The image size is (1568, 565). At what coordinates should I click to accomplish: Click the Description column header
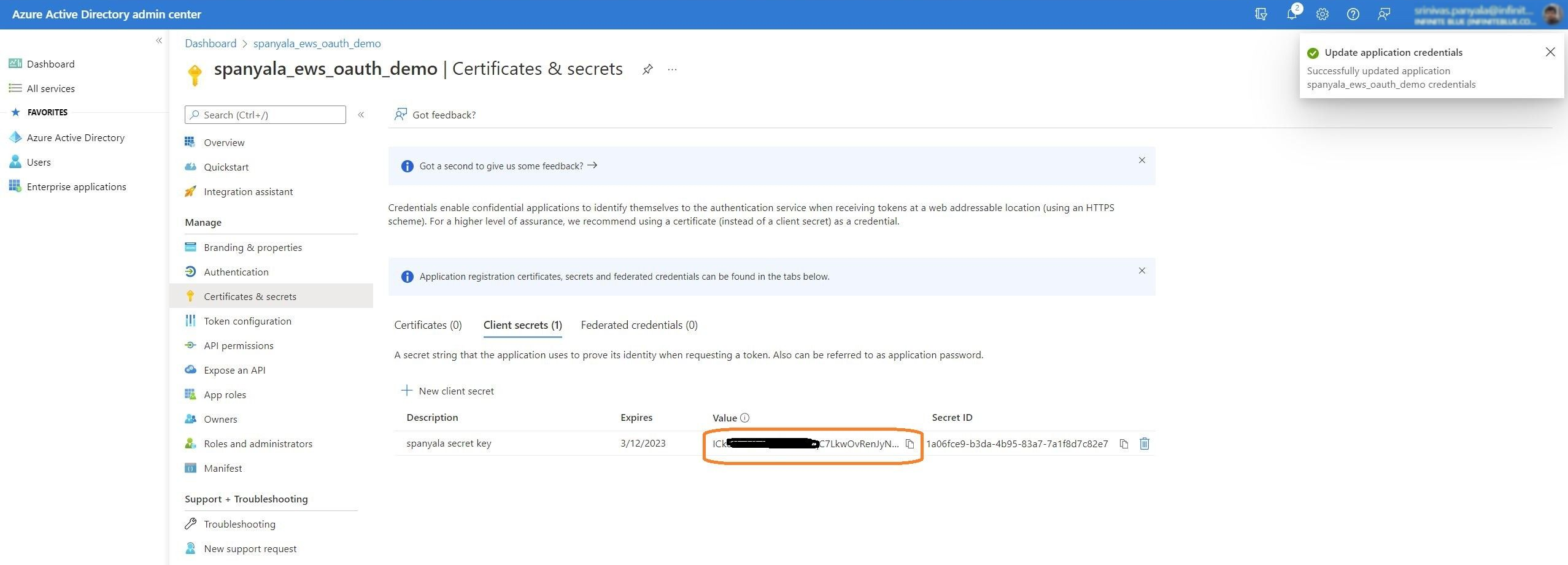(x=432, y=417)
